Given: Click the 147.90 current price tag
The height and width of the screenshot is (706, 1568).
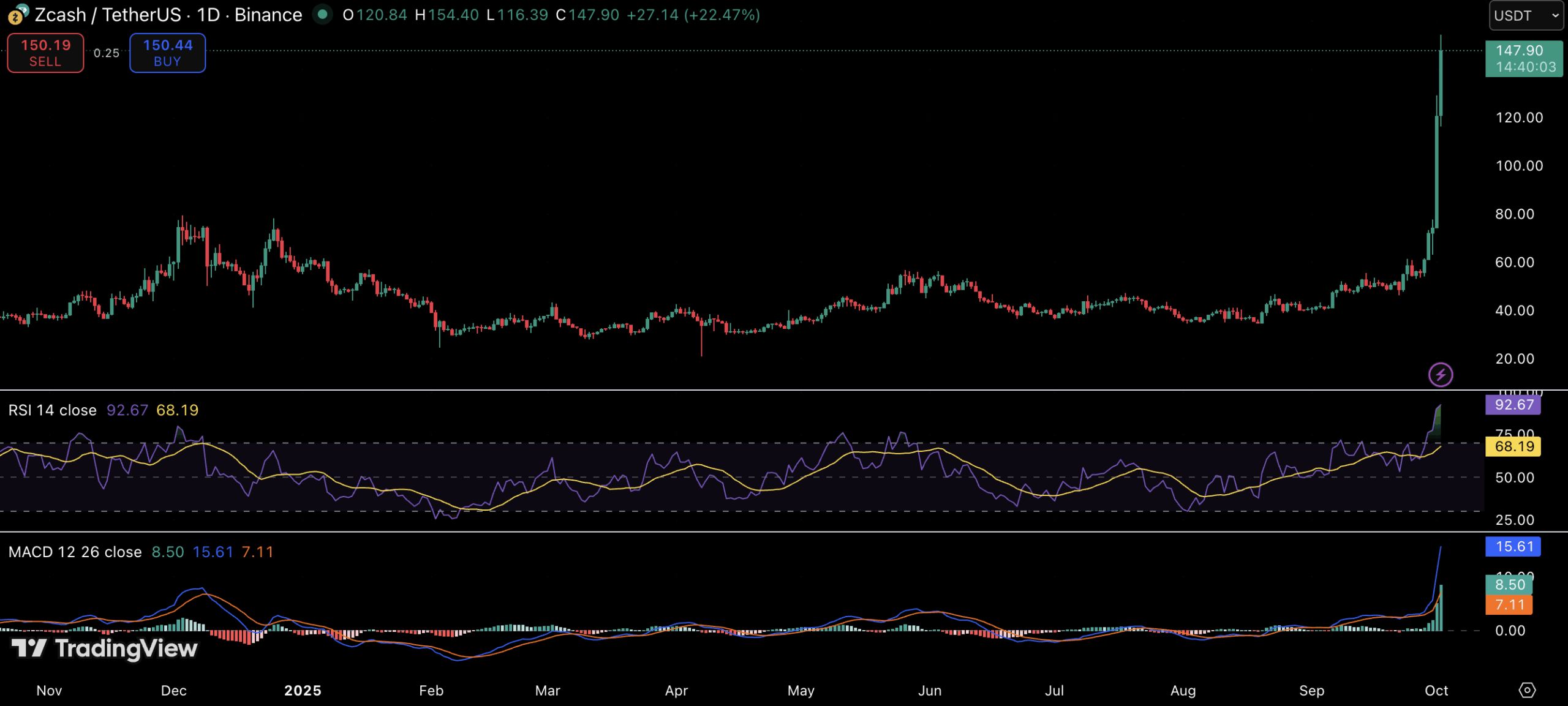Looking at the screenshot, I should pyautogui.click(x=1523, y=58).
